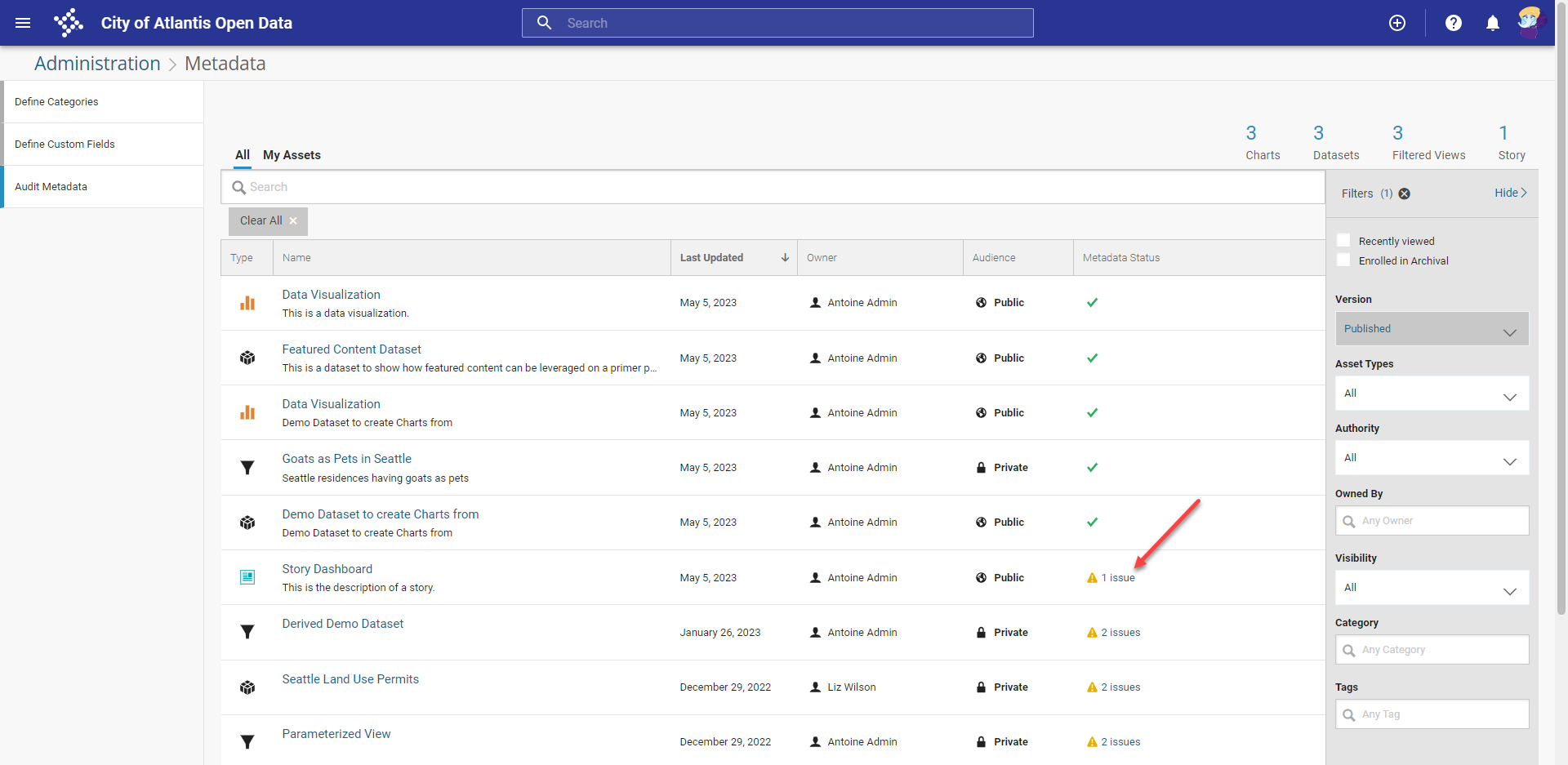Click the 2 issues status for Derived Demo Dataset
This screenshot has width=1568, height=765.
tap(1120, 633)
